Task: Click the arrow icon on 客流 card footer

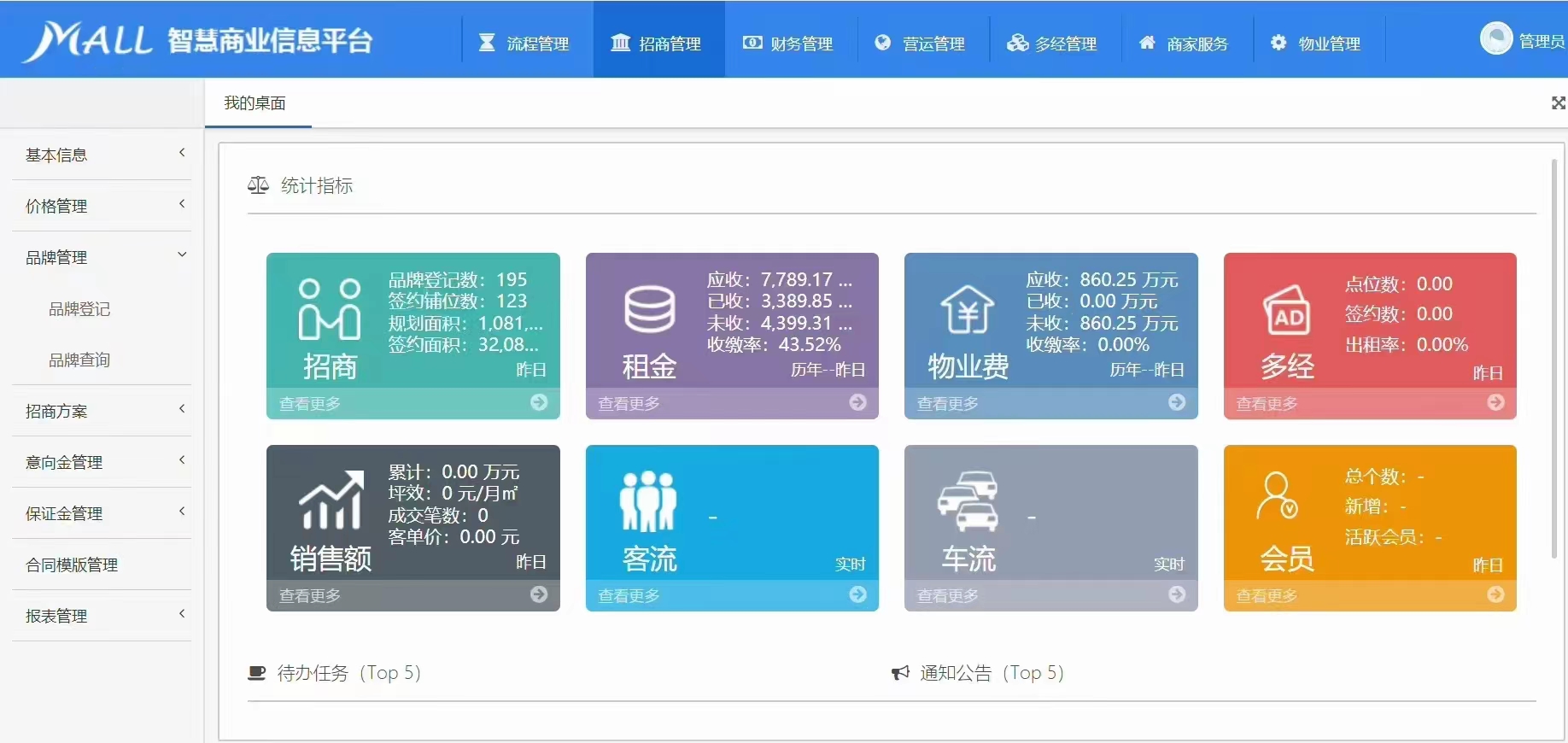Action: tap(858, 594)
